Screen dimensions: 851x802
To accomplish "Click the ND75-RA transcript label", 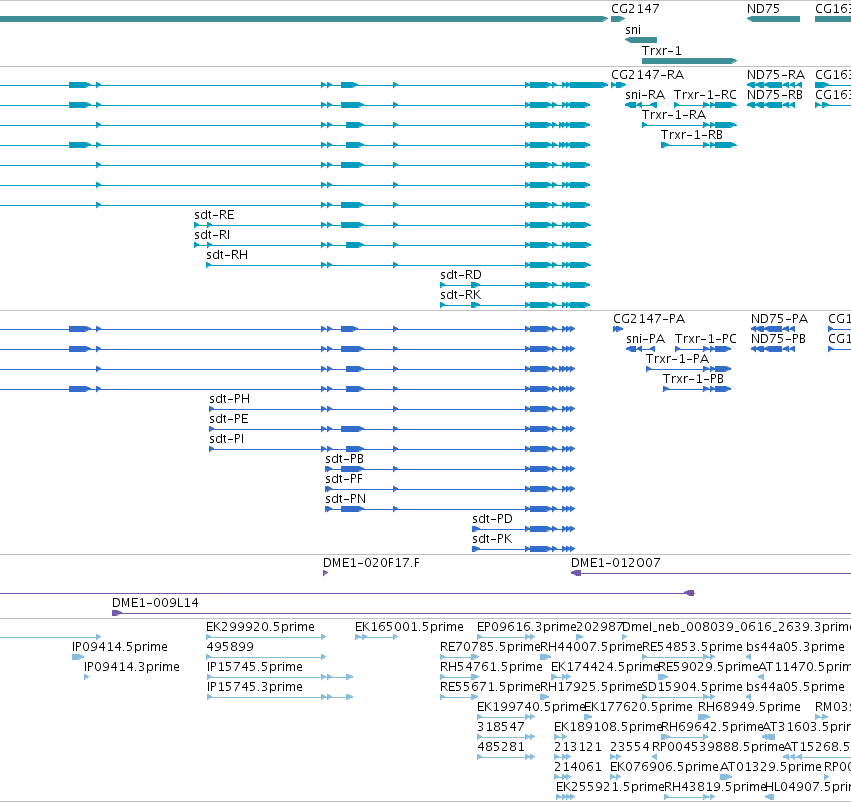I will [x=776, y=75].
